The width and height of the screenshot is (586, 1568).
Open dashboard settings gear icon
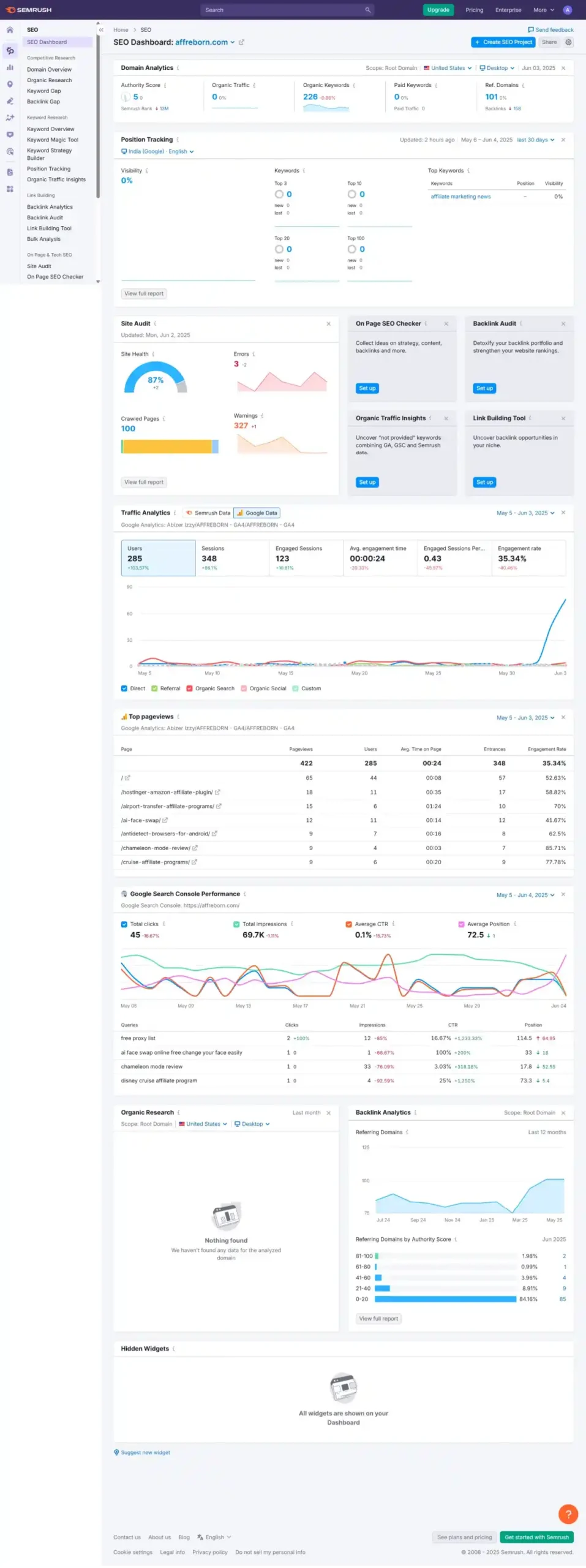click(568, 42)
